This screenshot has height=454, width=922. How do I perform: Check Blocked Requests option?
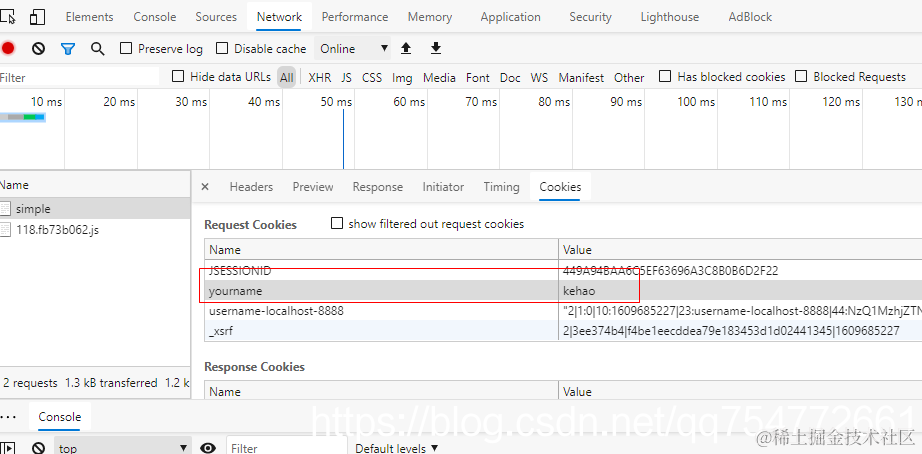pyautogui.click(x=801, y=76)
